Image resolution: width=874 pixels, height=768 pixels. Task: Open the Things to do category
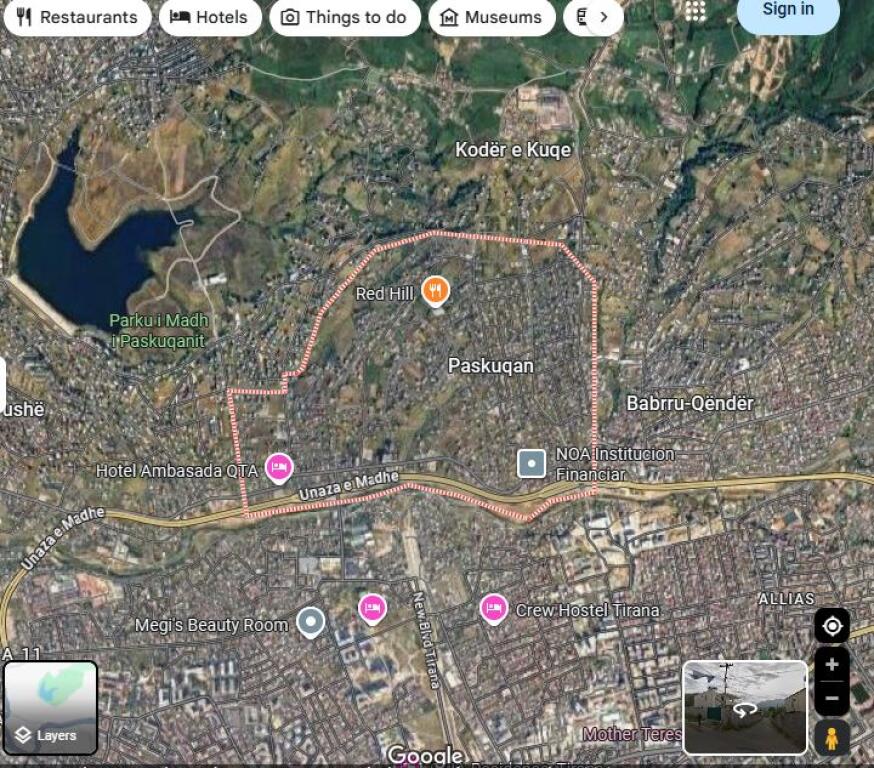(345, 17)
